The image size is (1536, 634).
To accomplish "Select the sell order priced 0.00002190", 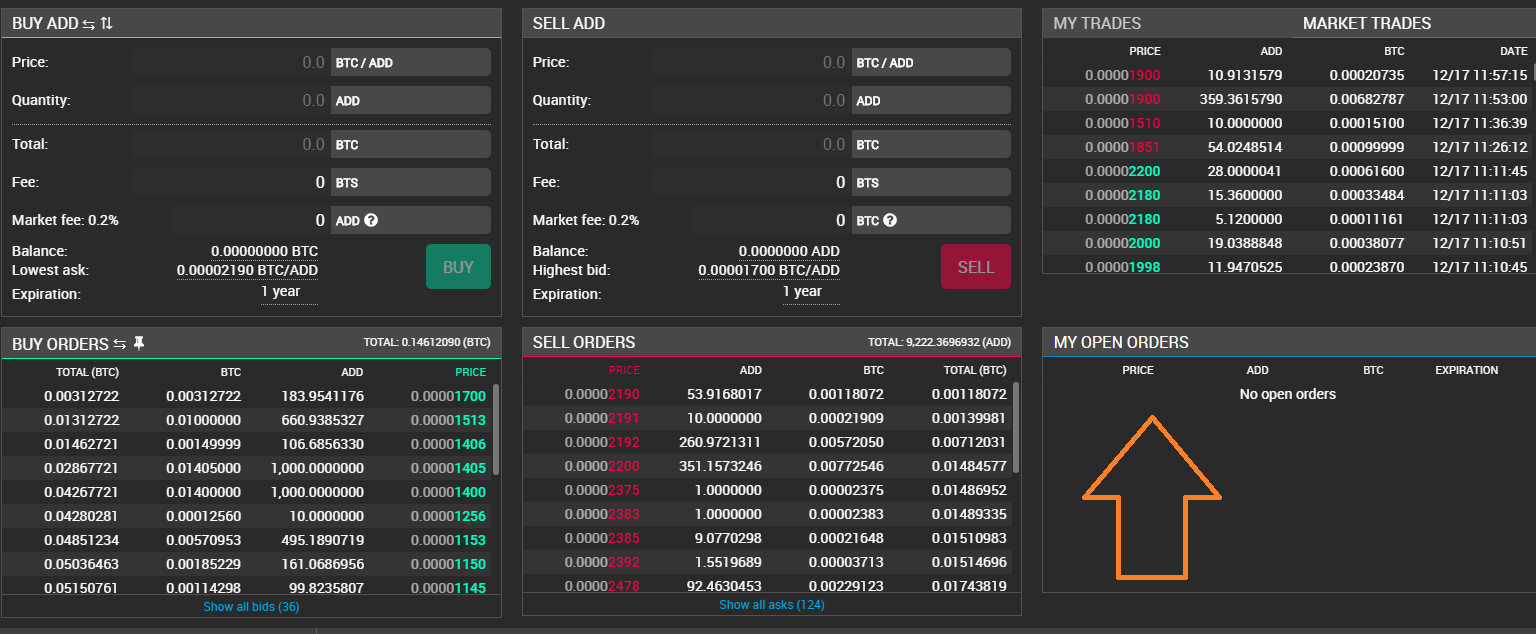I will (768, 394).
